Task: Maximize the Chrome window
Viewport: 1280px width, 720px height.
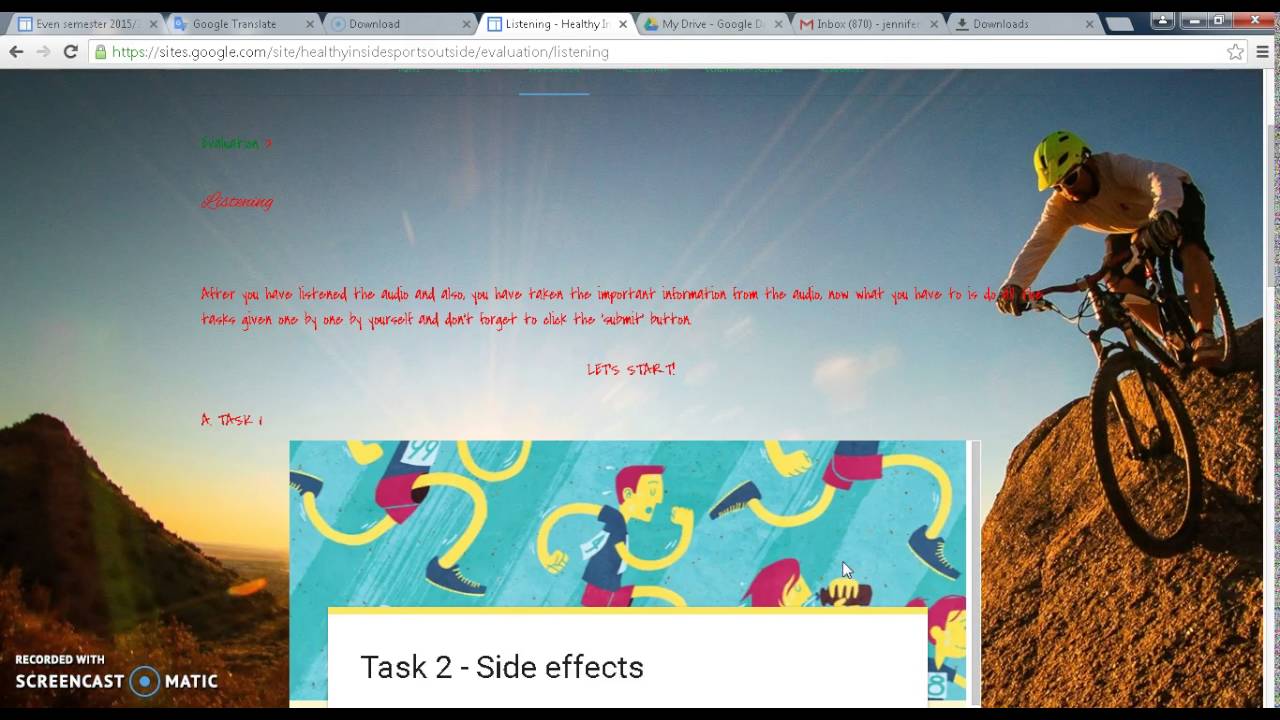Action: (x=1218, y=19)
